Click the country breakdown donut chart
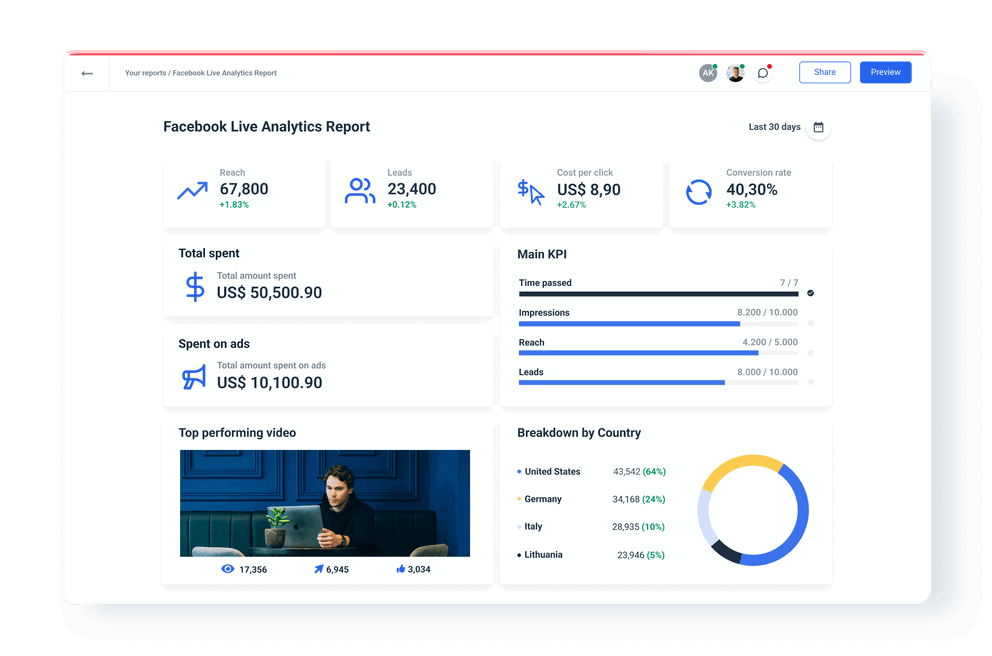 [753, 510]
